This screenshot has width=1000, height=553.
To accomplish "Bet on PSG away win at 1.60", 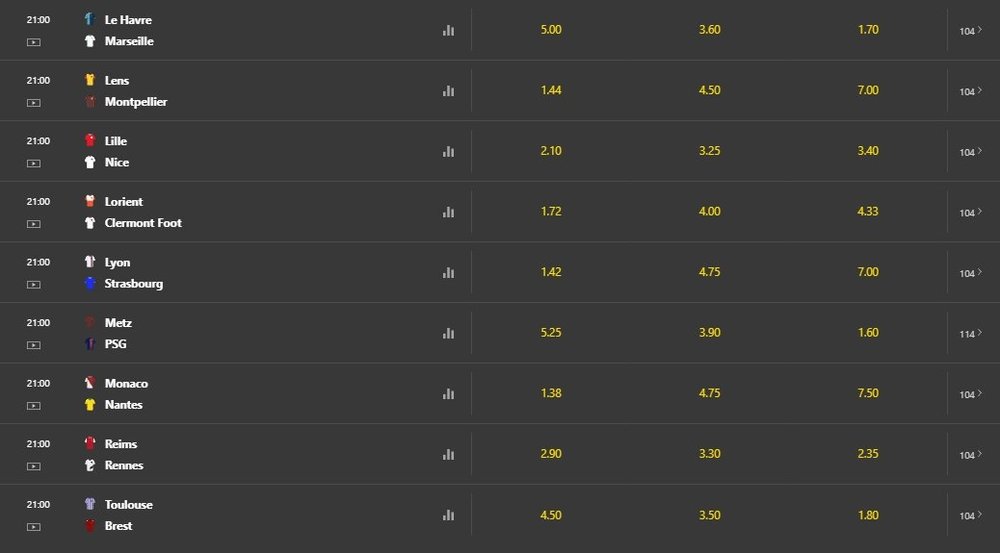I will [x=868, y=332].
